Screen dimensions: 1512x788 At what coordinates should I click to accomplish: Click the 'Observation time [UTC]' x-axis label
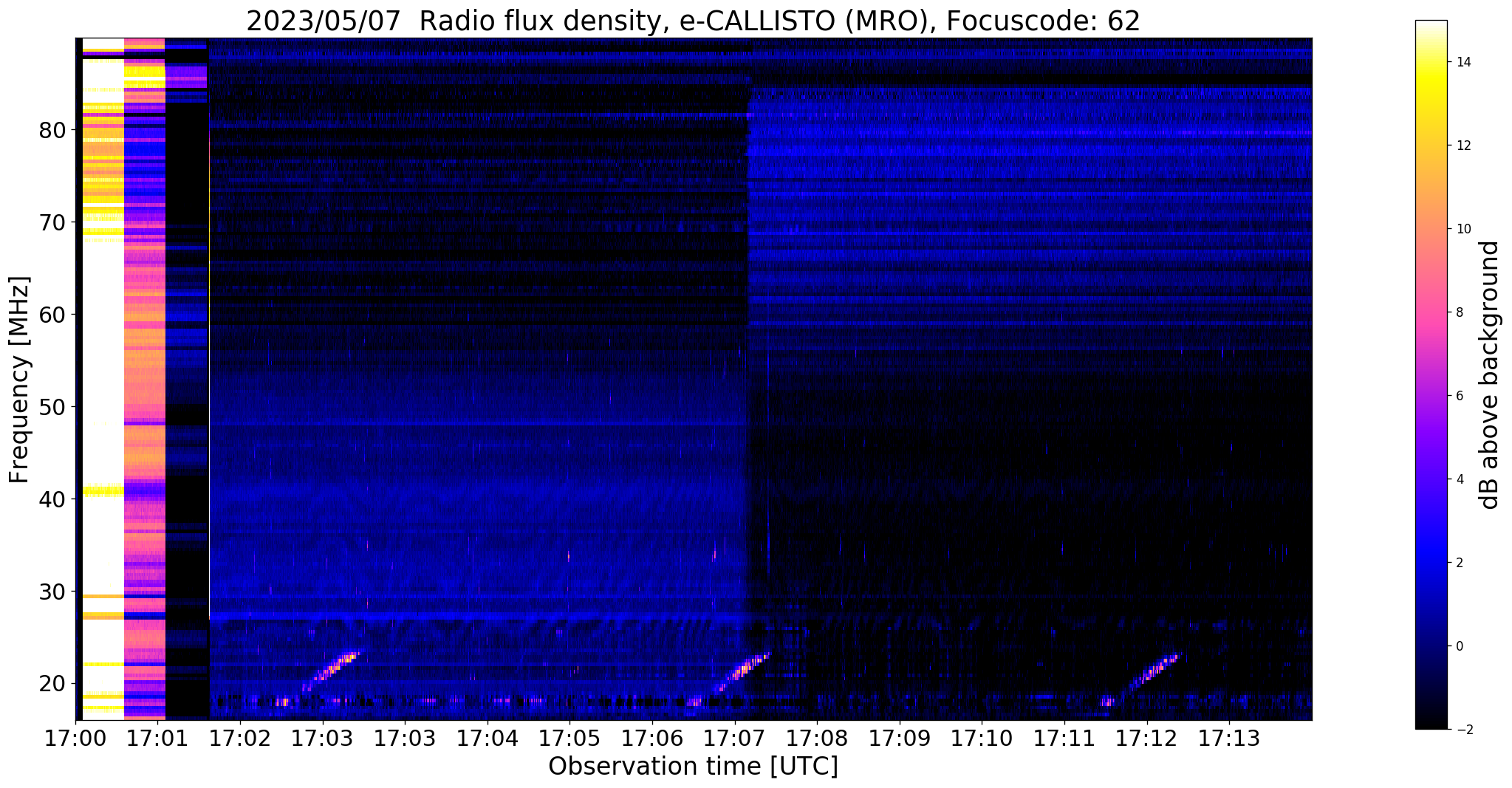(x=693, y=767)
